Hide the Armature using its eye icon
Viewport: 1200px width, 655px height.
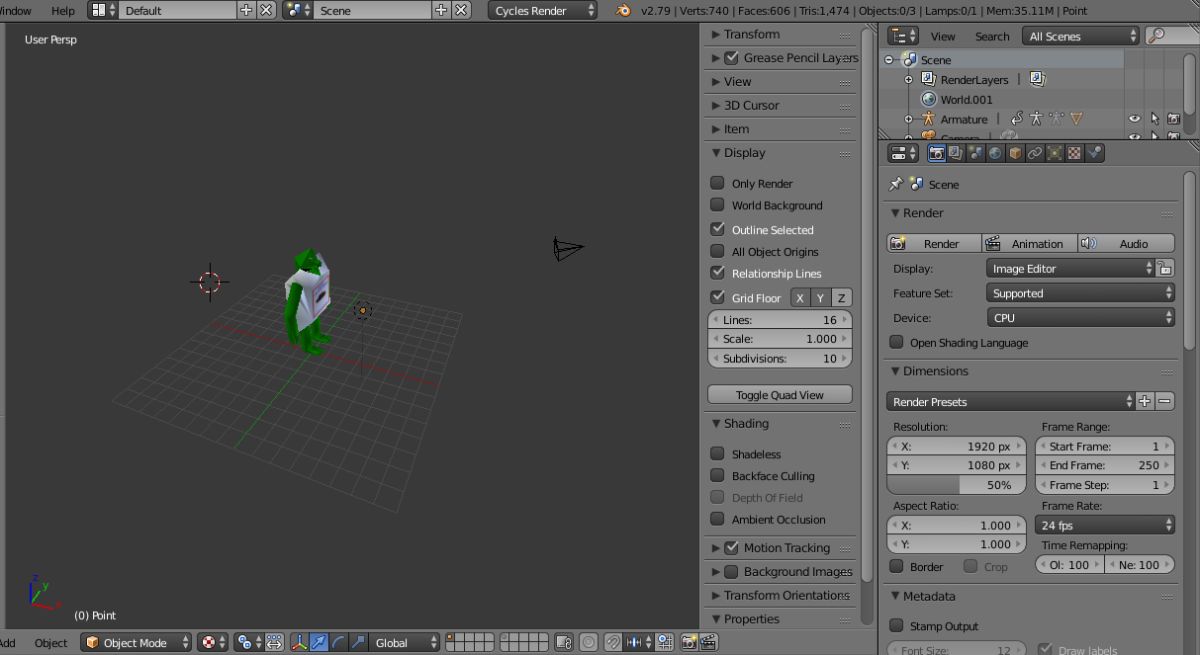pyautogui.click(x=1134, y=119)
